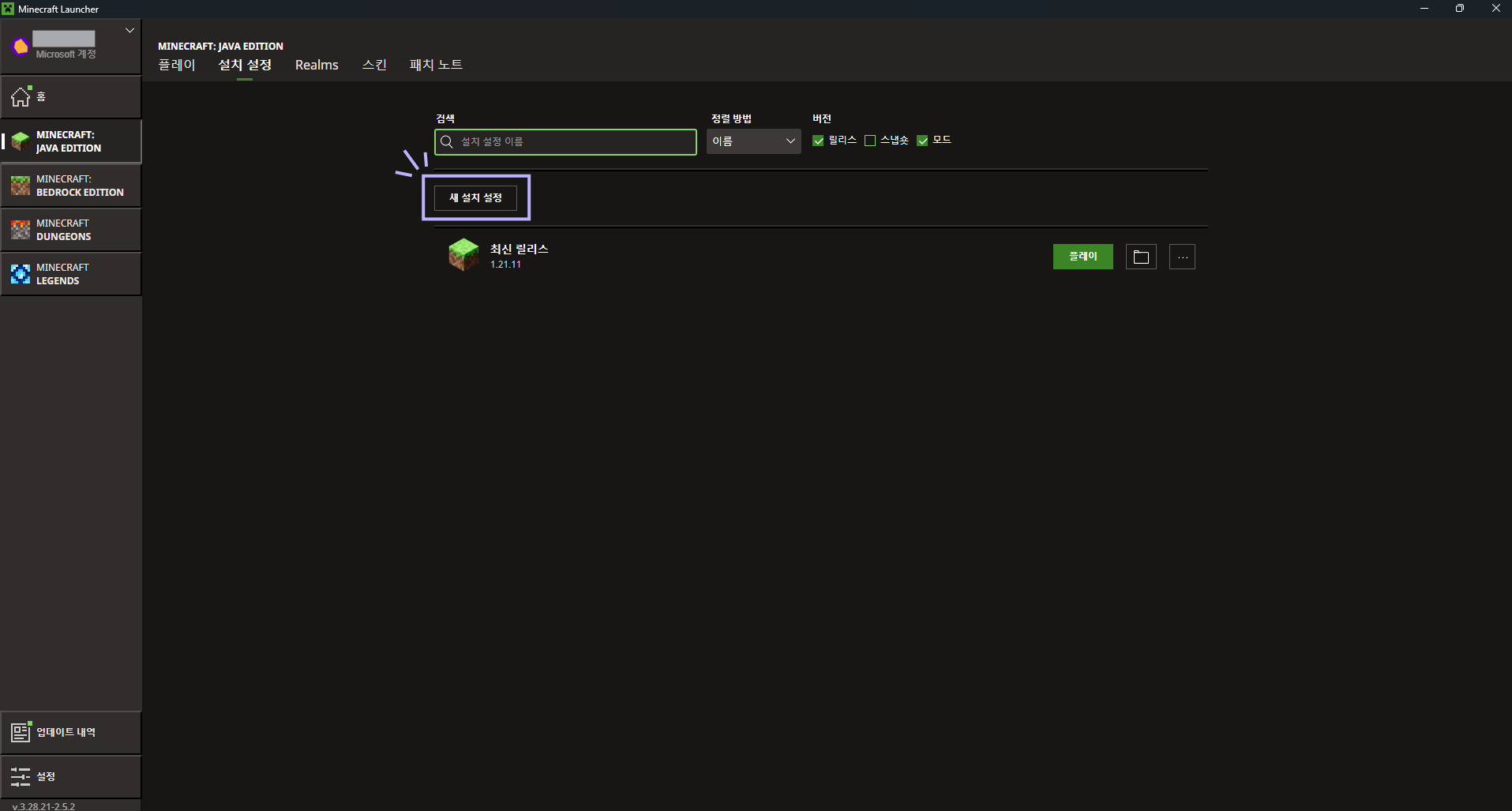Image resolution: width=1512 pixels, height=811 pixels.
Task: Open more options for 최신 릴리스
Action: (x=1182, y=257)
